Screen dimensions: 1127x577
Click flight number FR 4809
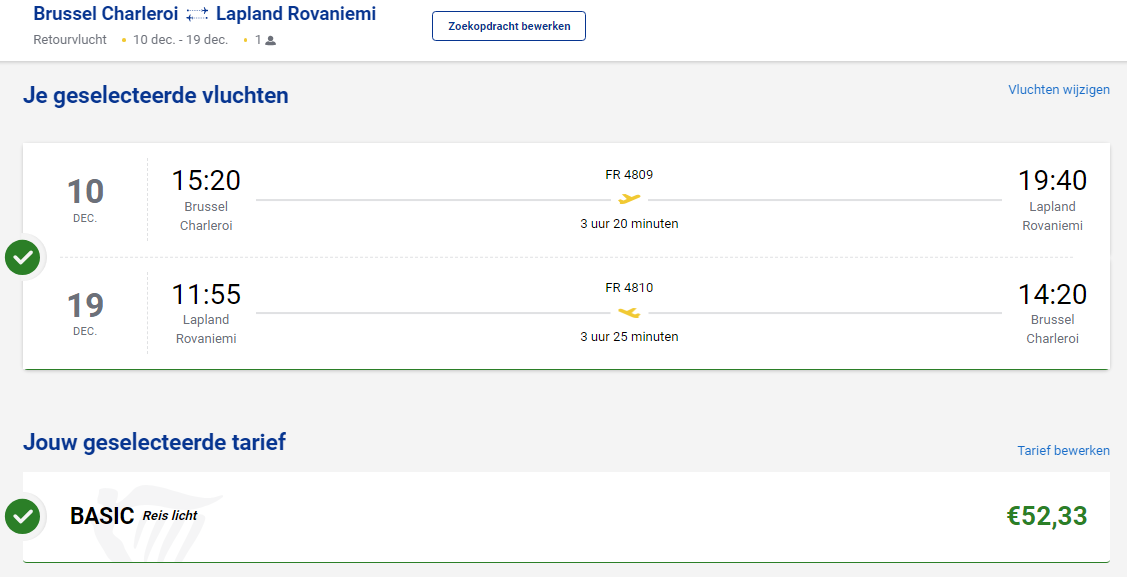coord(629,175)
